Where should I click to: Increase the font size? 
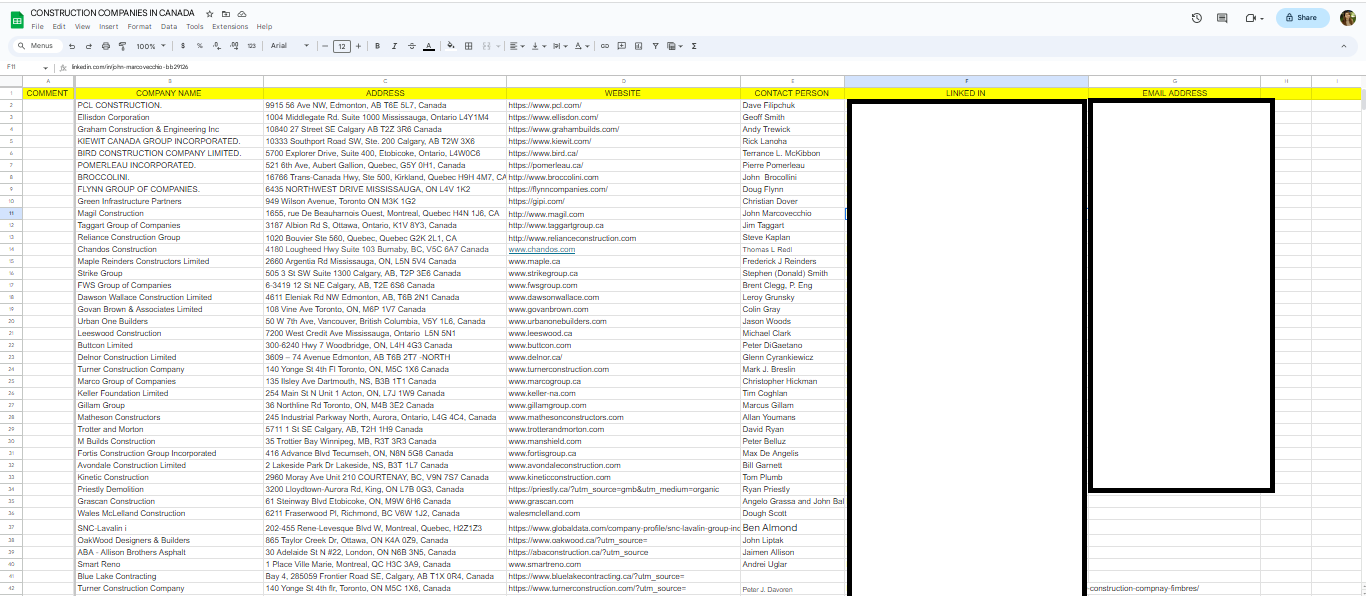coord(358,46)
